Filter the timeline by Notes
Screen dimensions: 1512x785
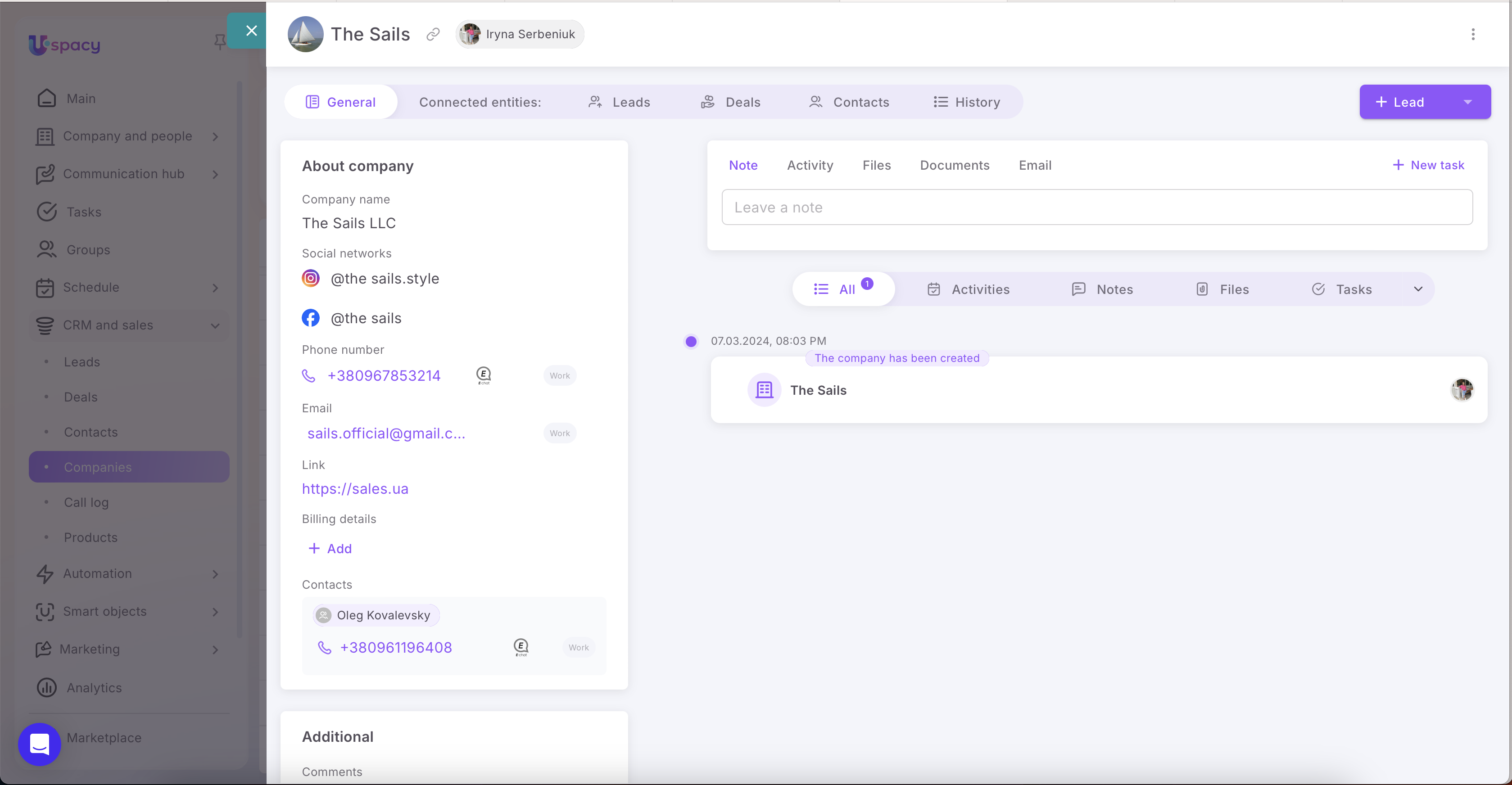click(x=1102, y=289)
